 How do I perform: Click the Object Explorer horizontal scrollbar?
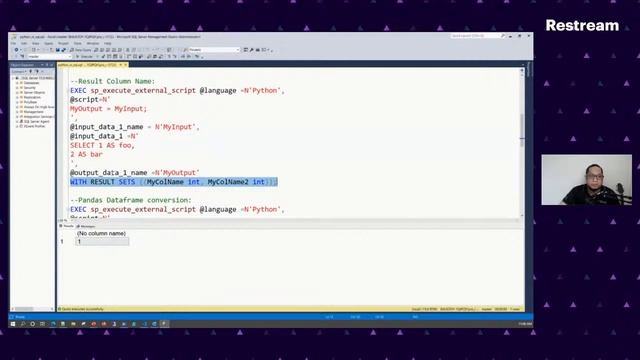32,309
